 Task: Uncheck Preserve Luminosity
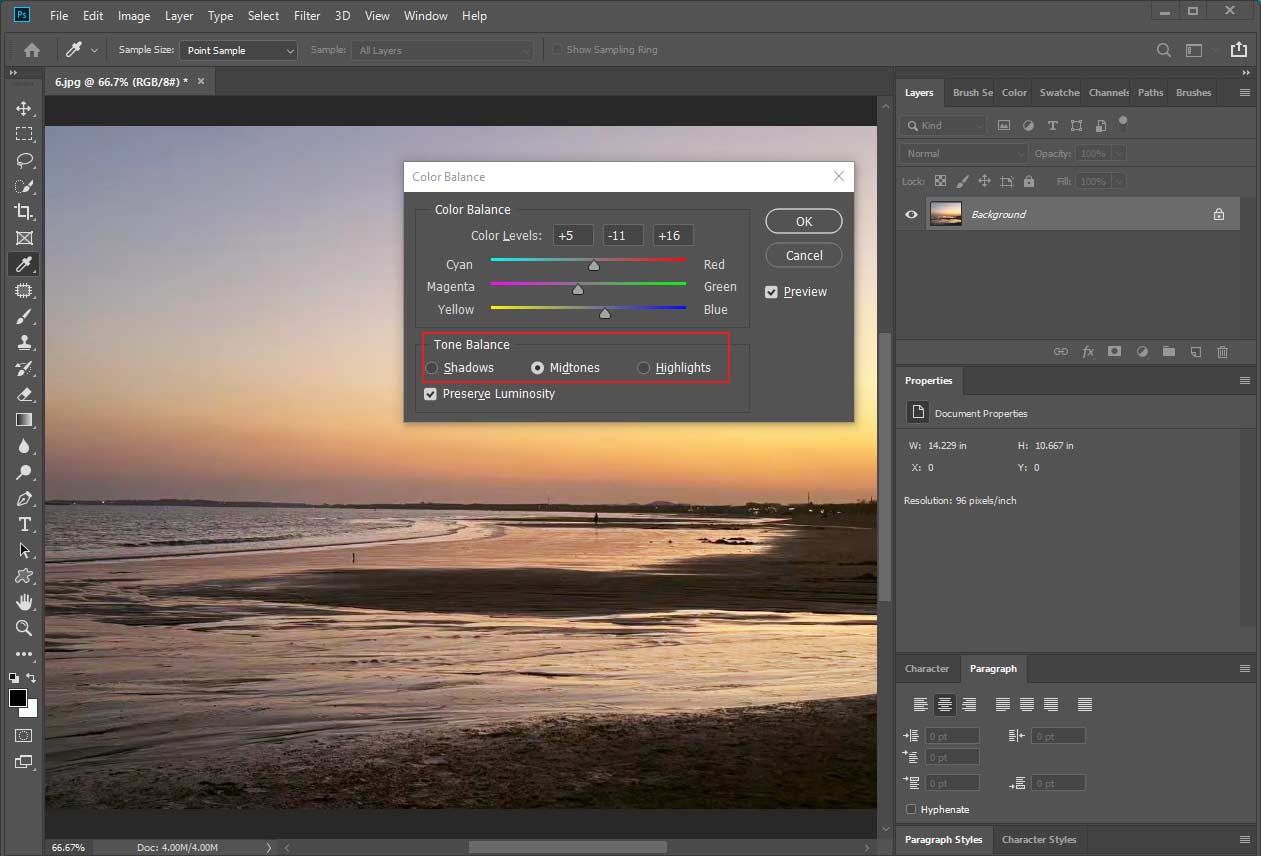click(x=430, y=394)
